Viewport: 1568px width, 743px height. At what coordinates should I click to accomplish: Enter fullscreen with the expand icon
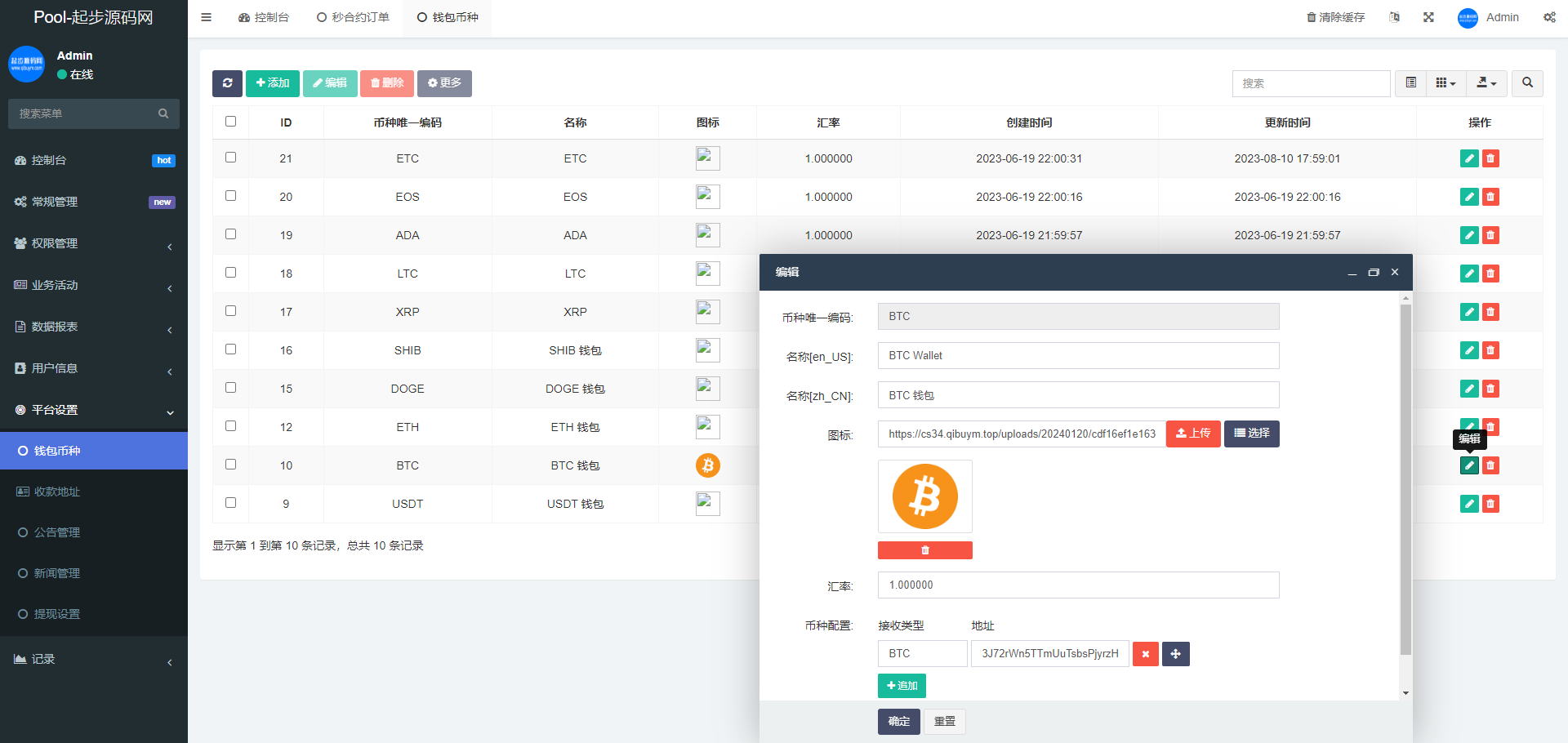click(x=1428, y=17)
